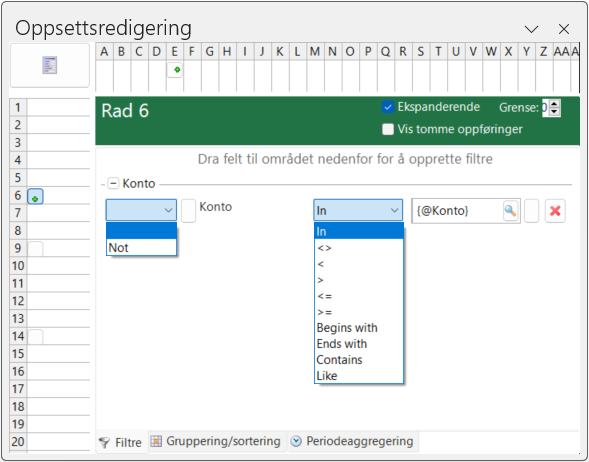
Task: Toggle the small box left of Konto label
Action: click(x=189, y=211)
